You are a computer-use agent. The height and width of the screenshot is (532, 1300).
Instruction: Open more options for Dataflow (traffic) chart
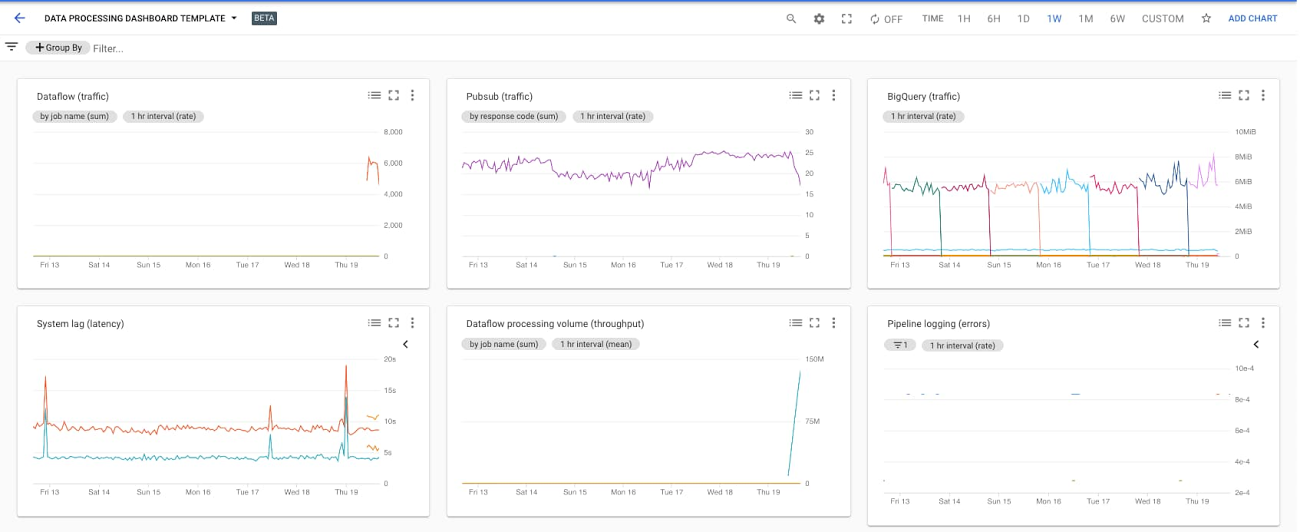click(x=412, y=96)
